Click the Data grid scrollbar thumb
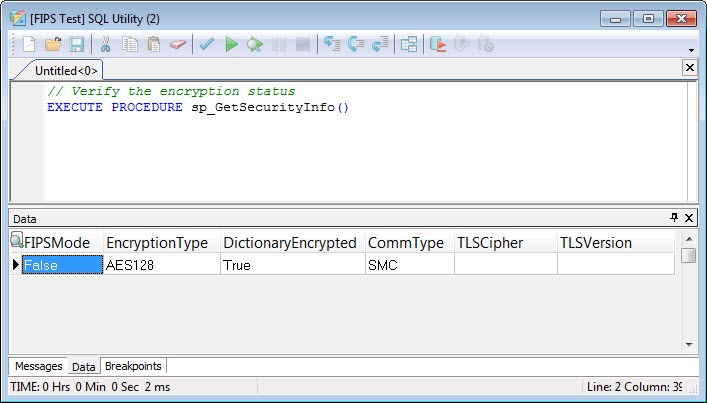This screenshot has width=707, height=403. pyautogui.click(x=689, y=255)
